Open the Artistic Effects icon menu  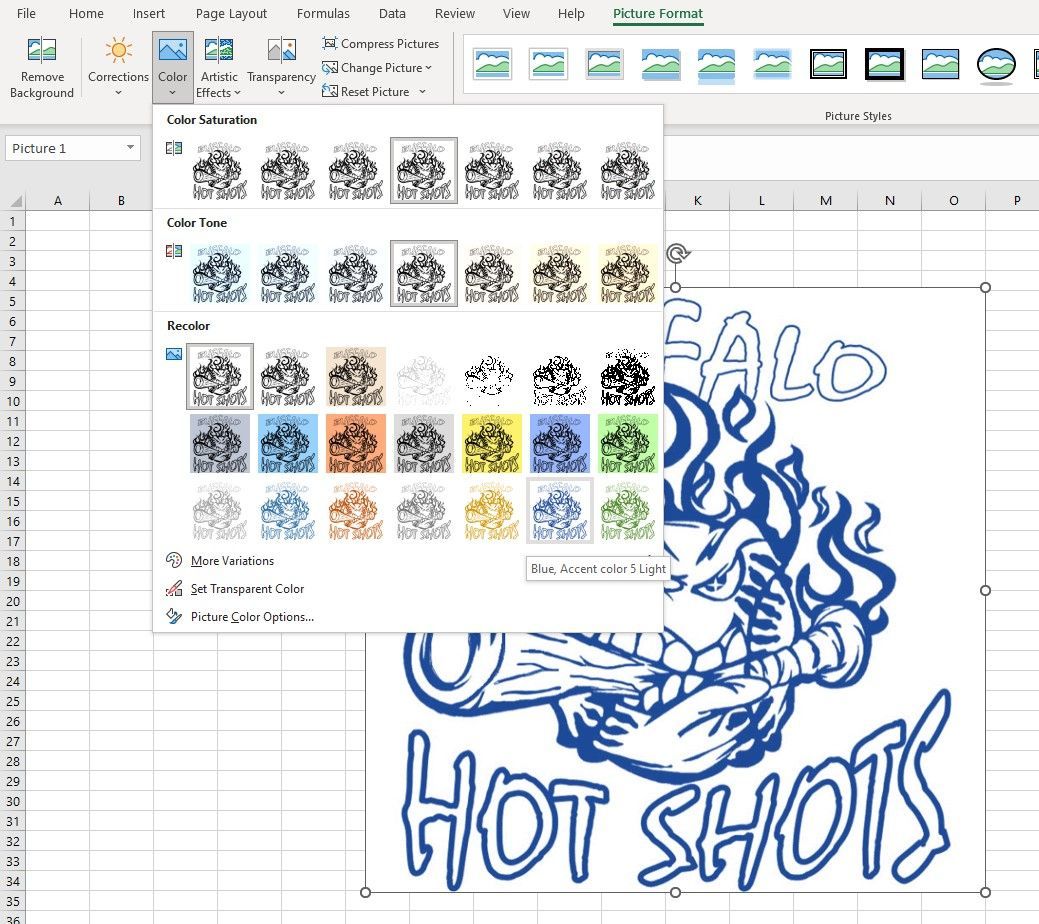click(x=219, y=50)
